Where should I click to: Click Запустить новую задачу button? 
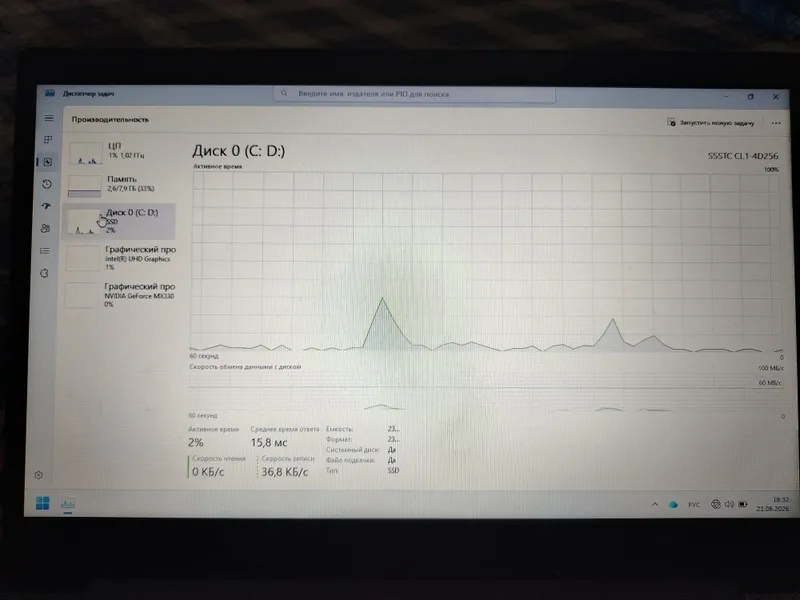click(x=711, y=122)
